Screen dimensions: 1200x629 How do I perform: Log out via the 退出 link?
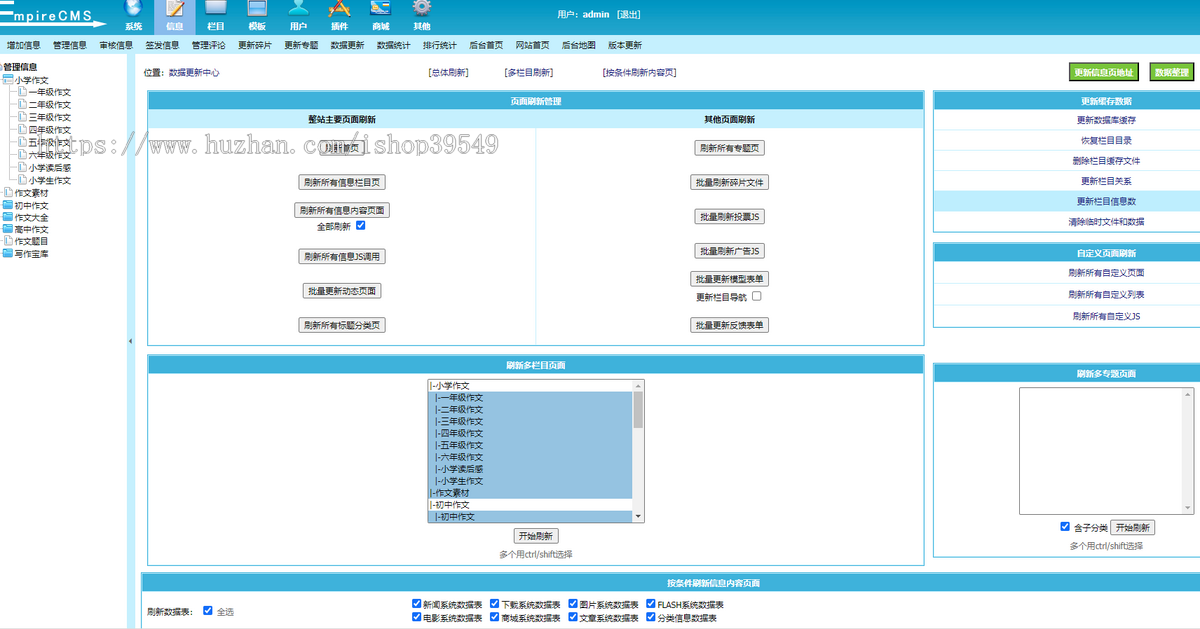(x=629, y=15)
